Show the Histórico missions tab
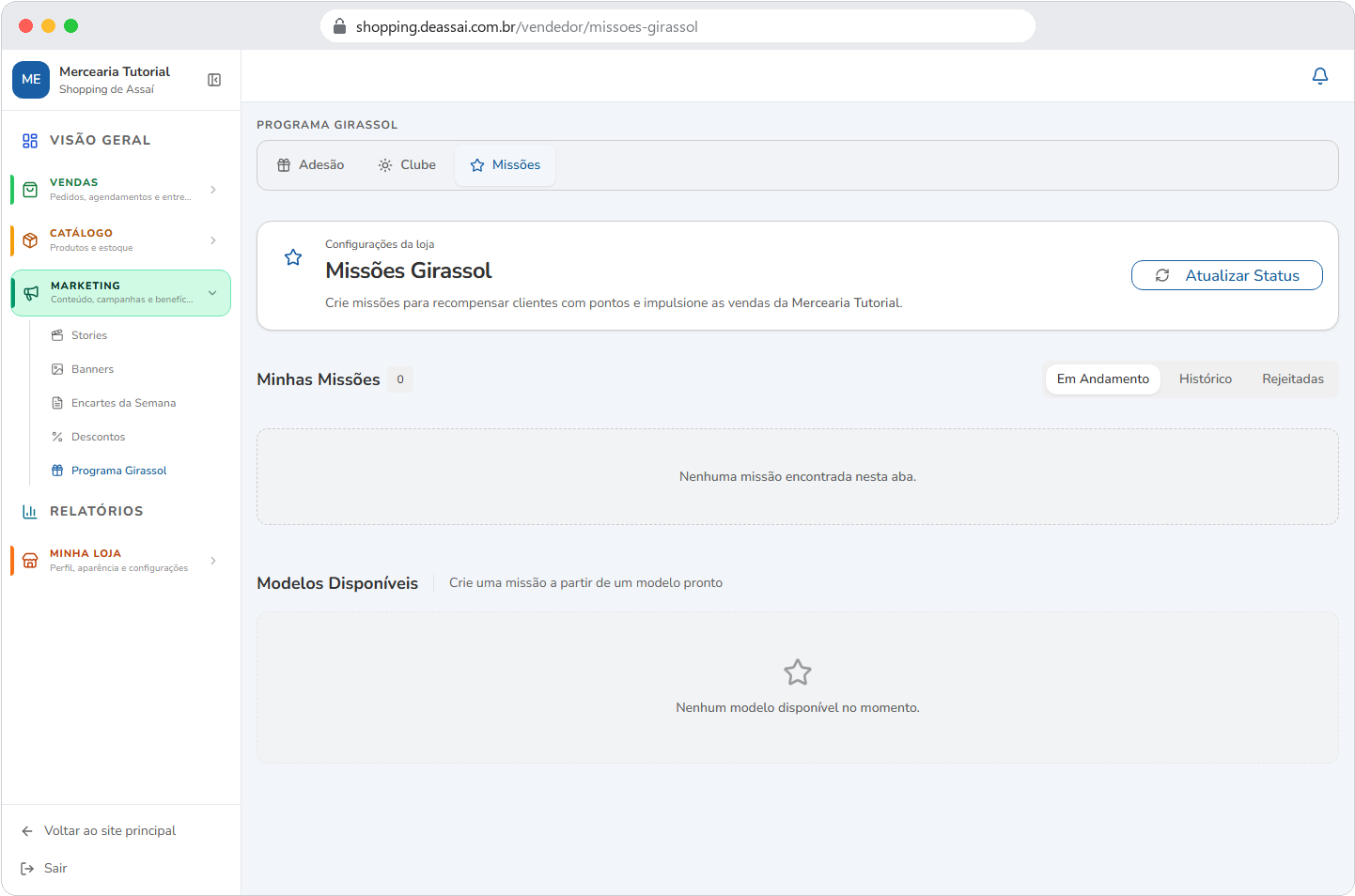The height and width of the screenshot is (896, 1355). click(1206, 379)
